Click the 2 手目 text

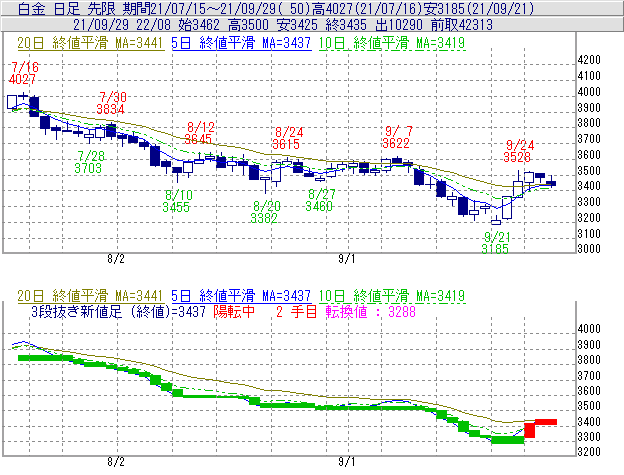(x=296, y=311)
